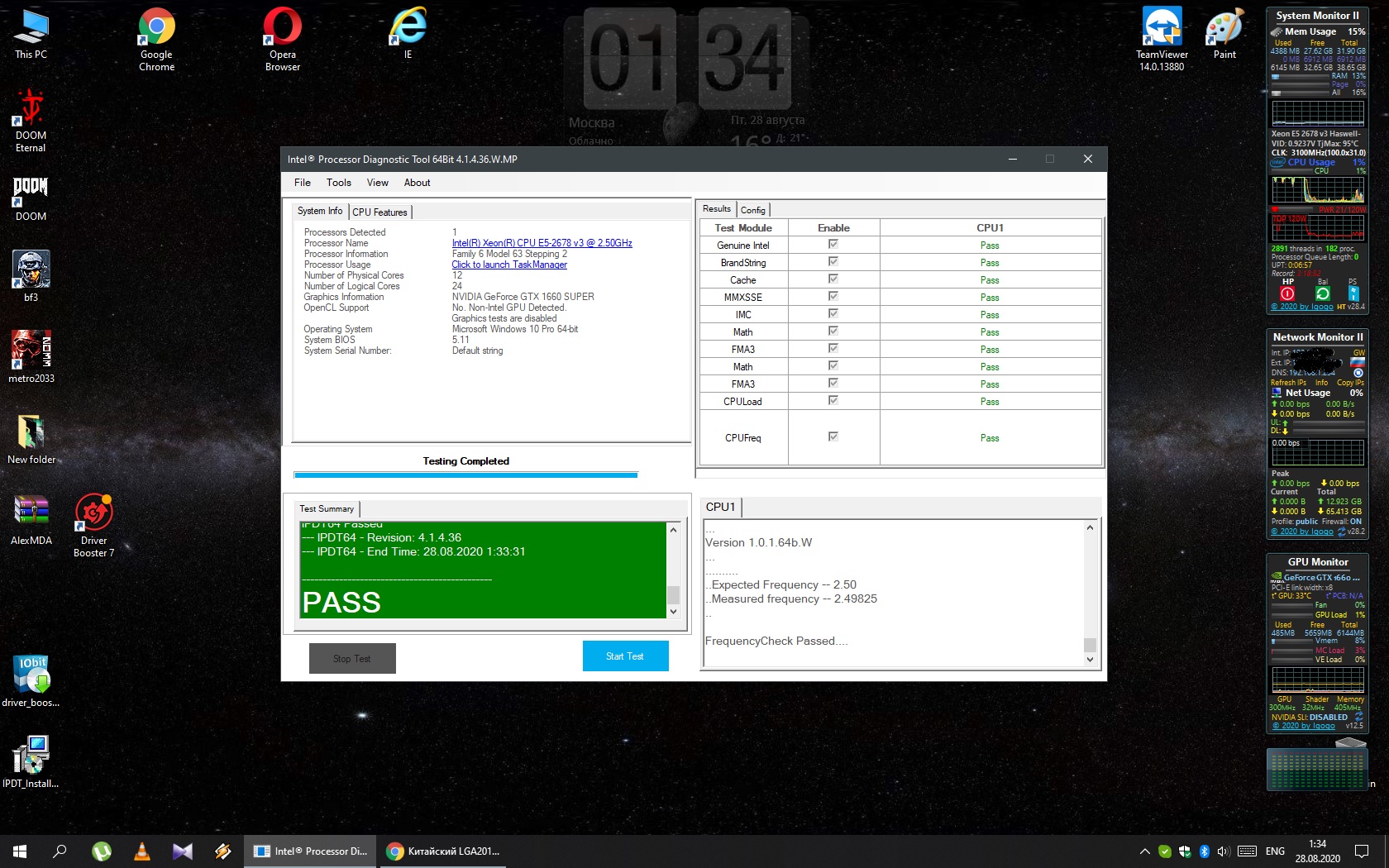Viewport: 1389px width, 868px height.
Task: Open VLC media player from taskbar
Action: pyautogui.click(x=142, y=851)
